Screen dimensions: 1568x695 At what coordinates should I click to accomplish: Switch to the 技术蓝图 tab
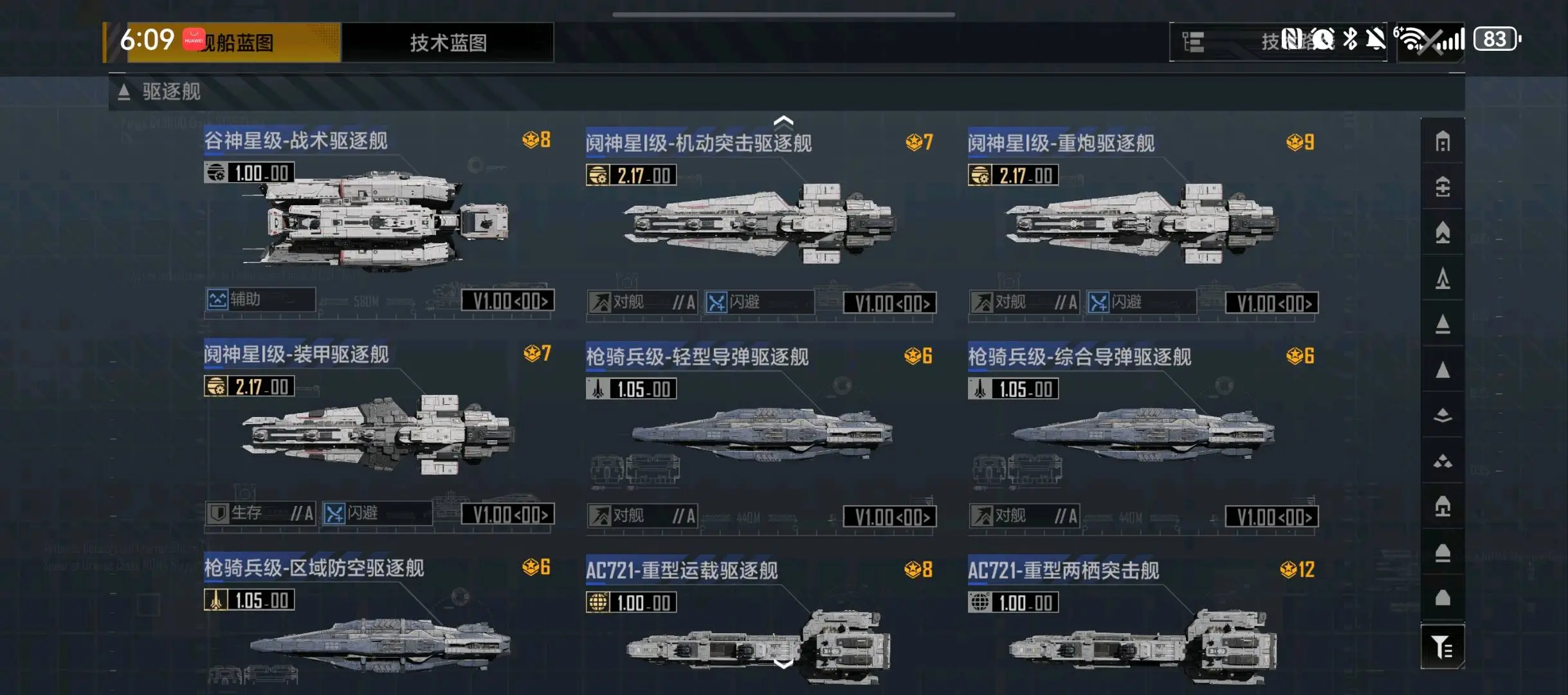[x=448, y=42]
